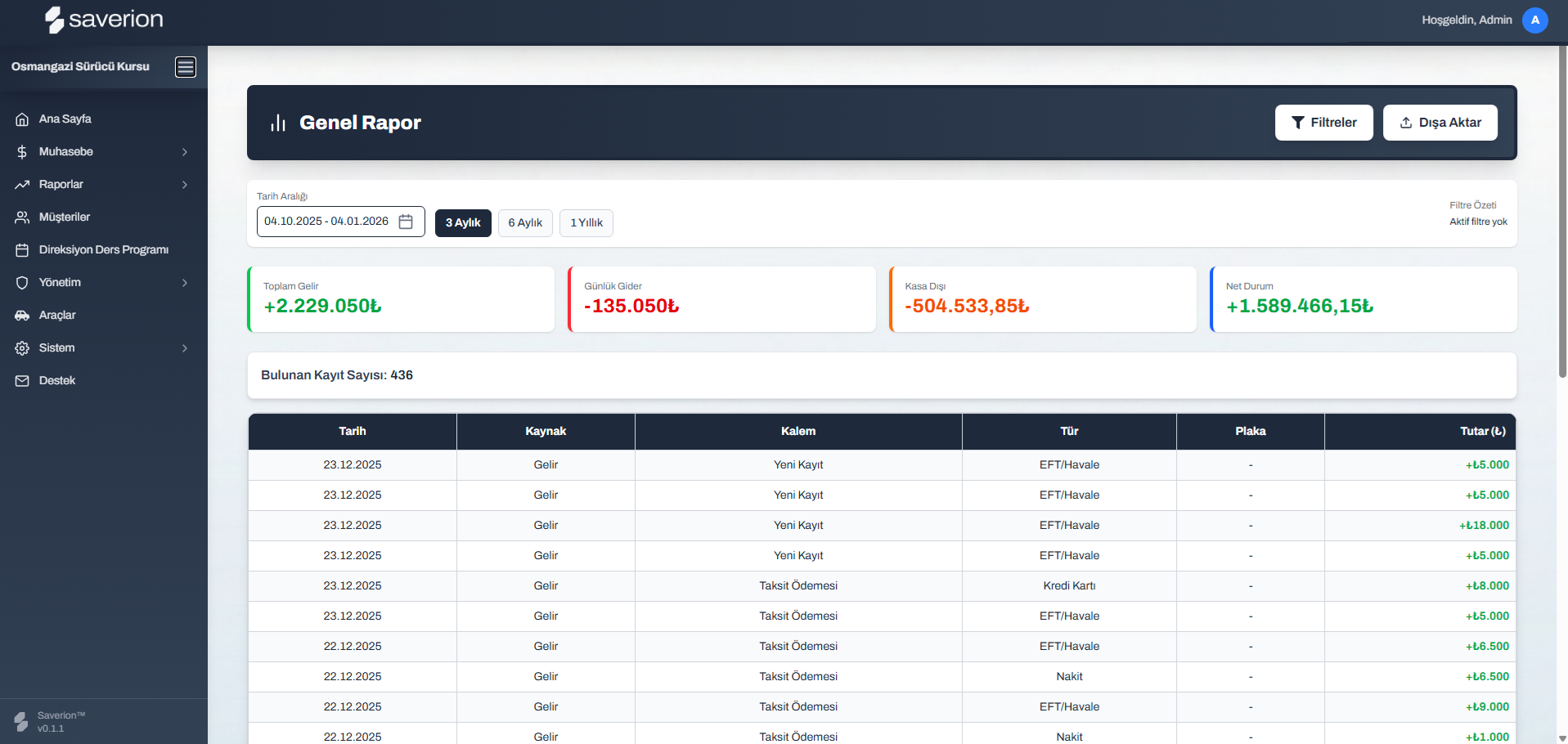This screenshot has height=744, width=1568.
Task: Expand the Yönetim submenu chevron
Action: (185, 283)
